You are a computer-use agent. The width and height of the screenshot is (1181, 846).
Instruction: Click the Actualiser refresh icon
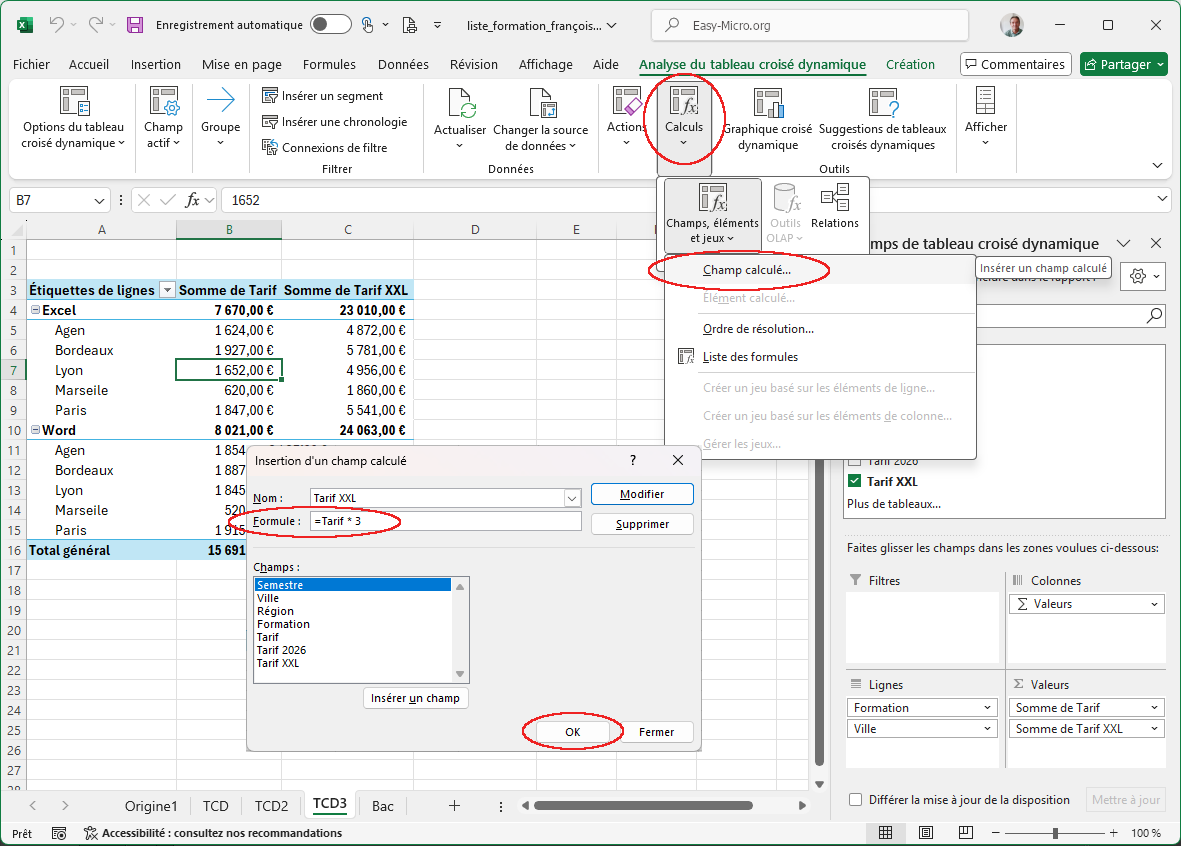pyautogui.click(x=460, y=104)
